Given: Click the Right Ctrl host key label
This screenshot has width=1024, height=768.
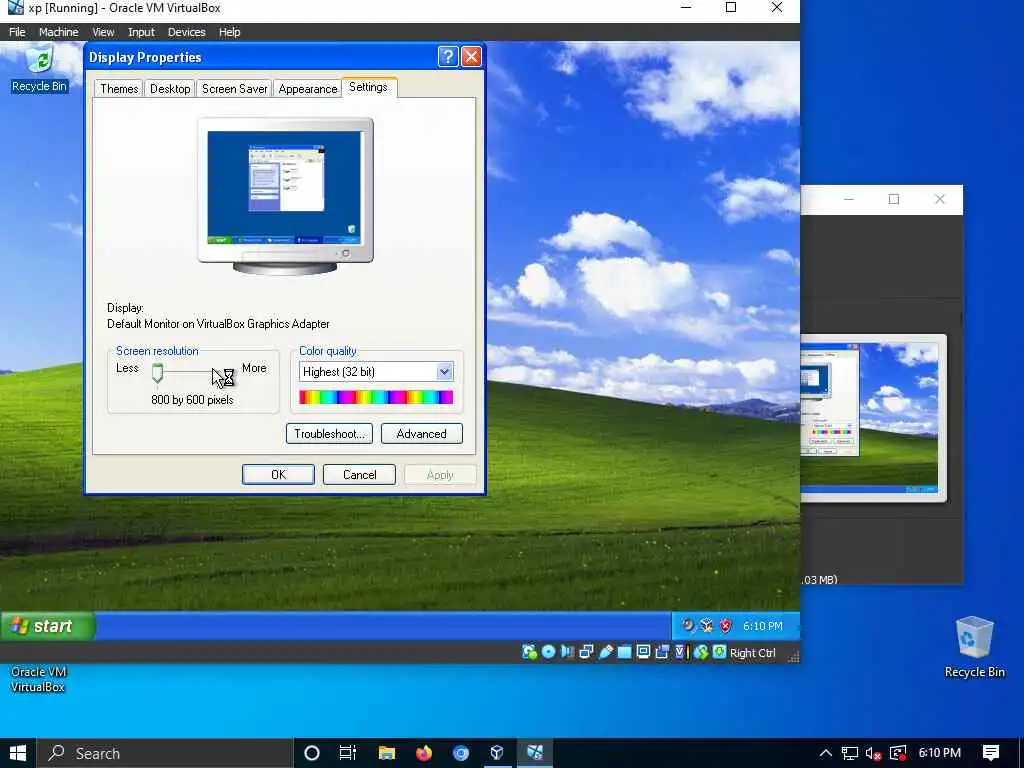Looking at the screenshot, I should (752, 653).
